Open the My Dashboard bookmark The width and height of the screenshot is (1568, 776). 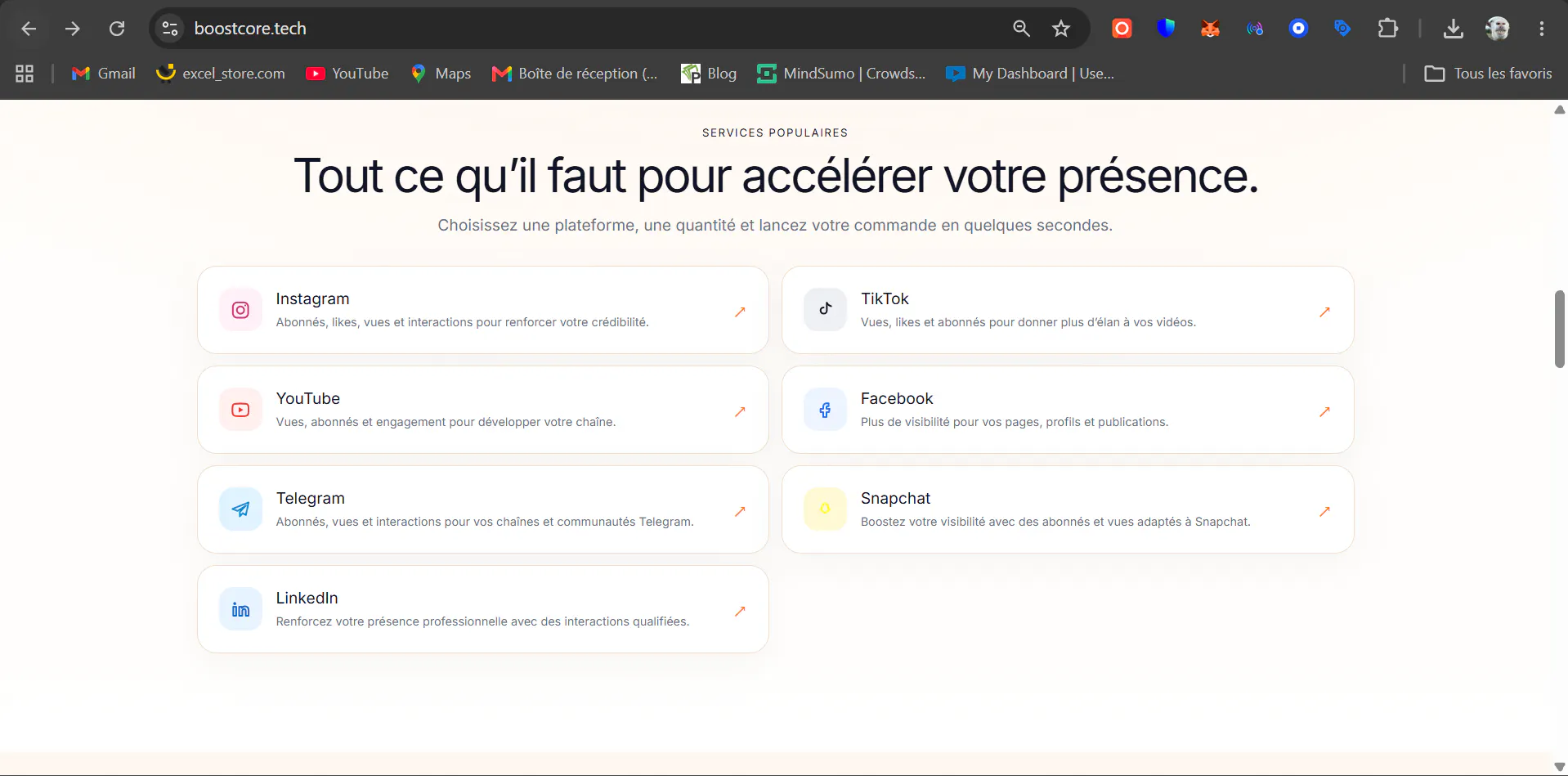tap(1030, 74)
